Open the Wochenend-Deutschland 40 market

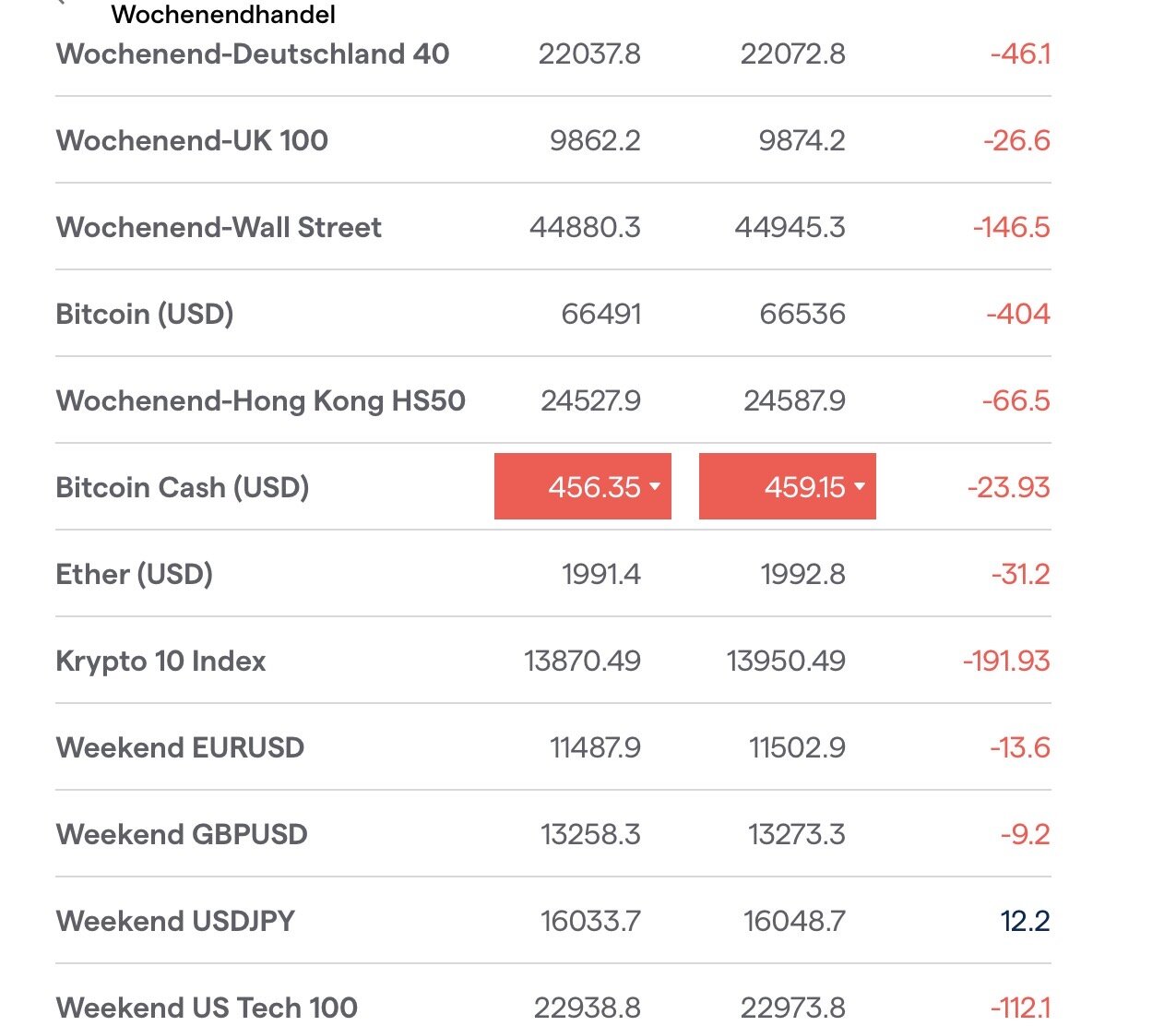[x=253, y=54]
